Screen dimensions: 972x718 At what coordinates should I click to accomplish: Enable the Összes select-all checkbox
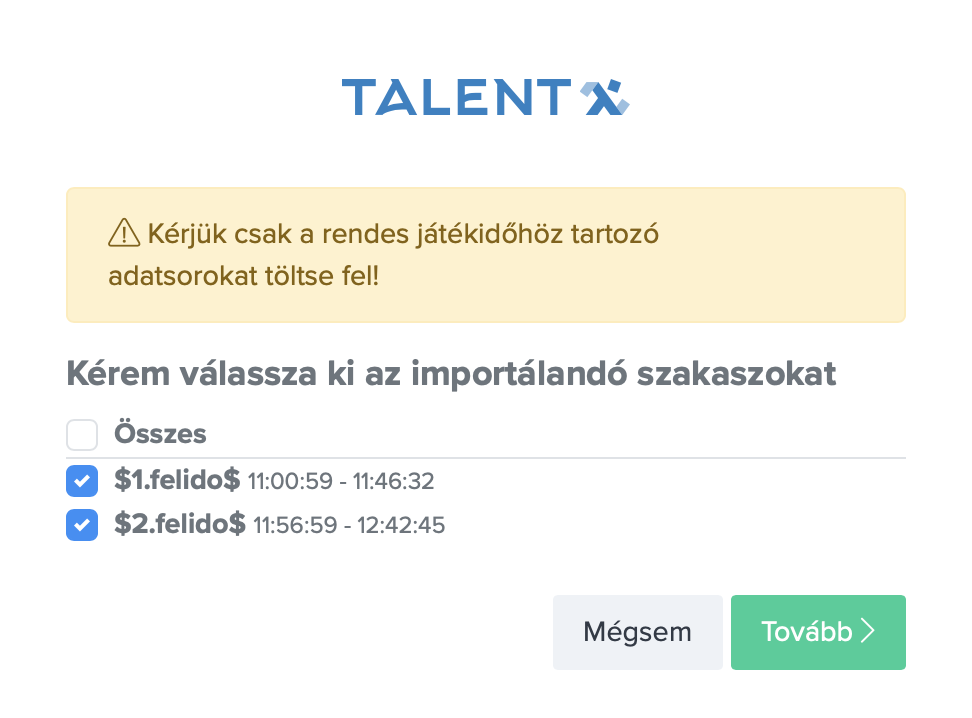point(82,435)
